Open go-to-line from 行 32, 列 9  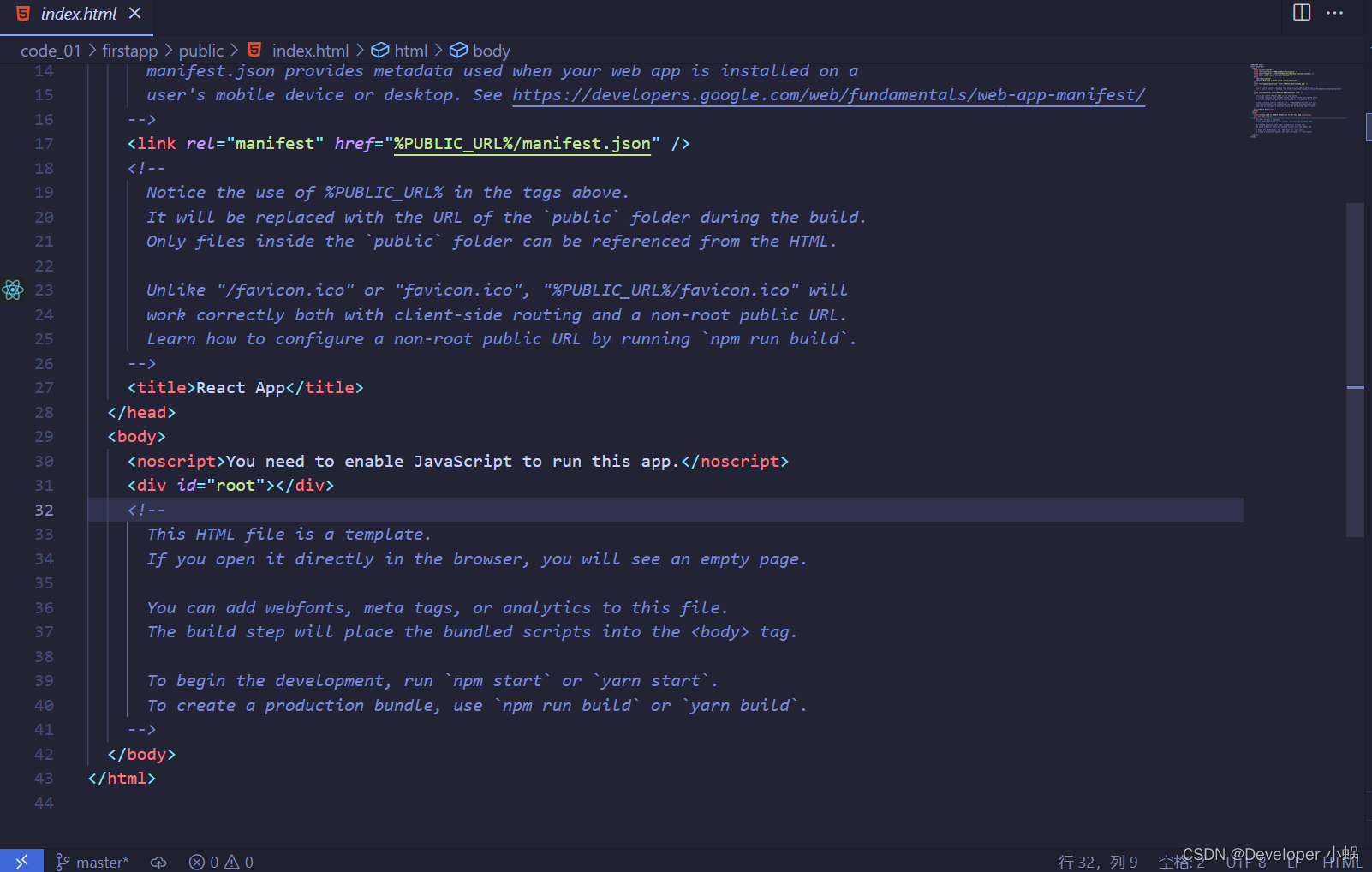pyautogui.click(x=1098, y=862)
